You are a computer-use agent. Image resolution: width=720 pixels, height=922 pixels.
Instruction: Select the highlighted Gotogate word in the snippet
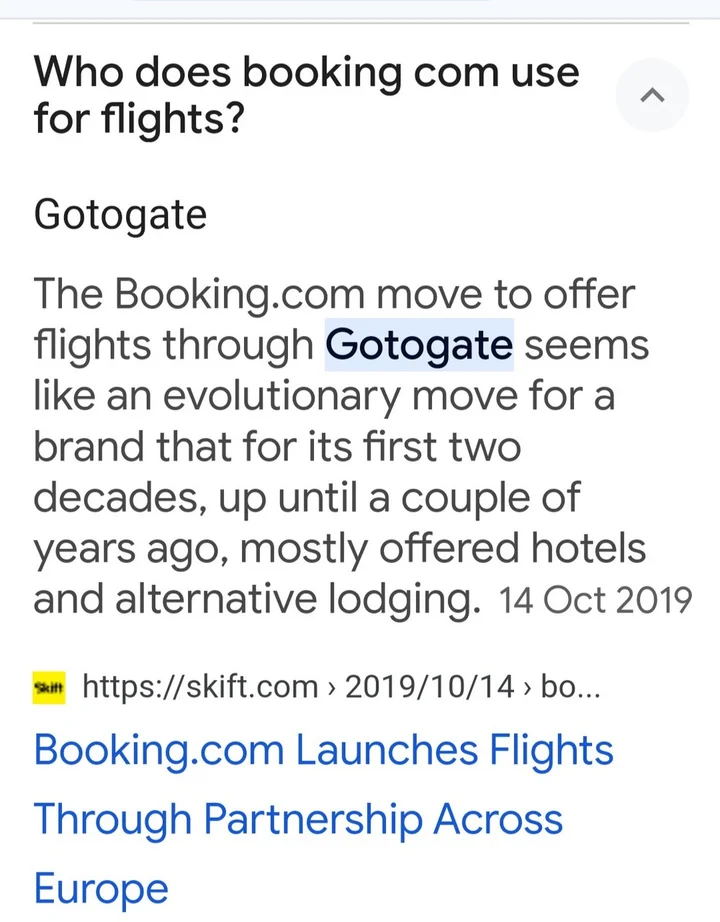(x=419, y=345)
